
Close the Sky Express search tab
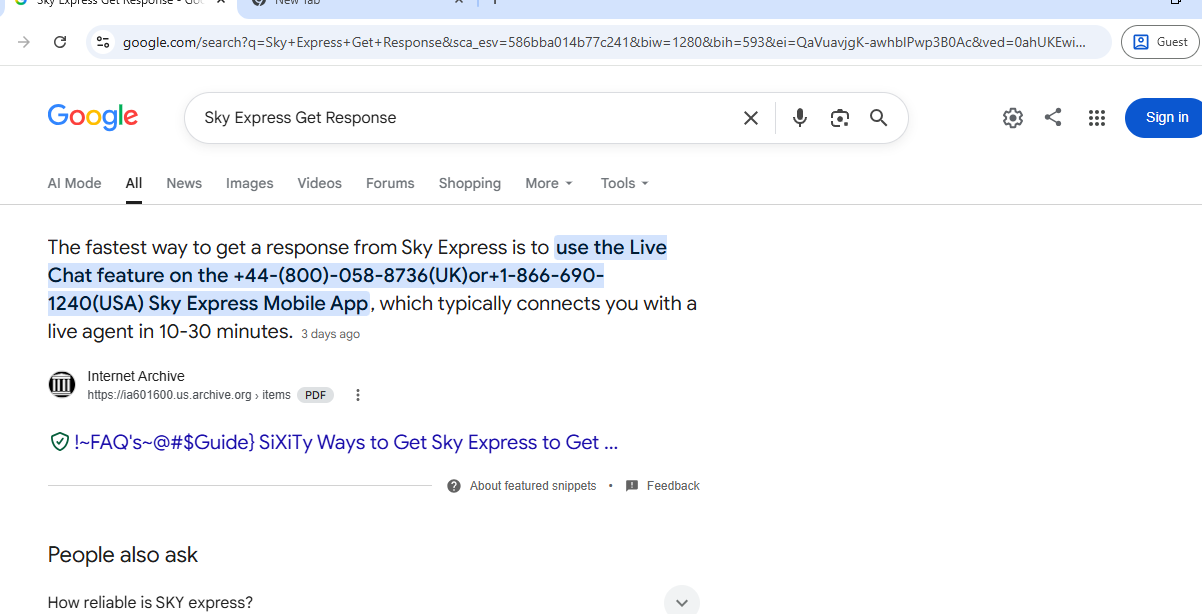(221, 3)
